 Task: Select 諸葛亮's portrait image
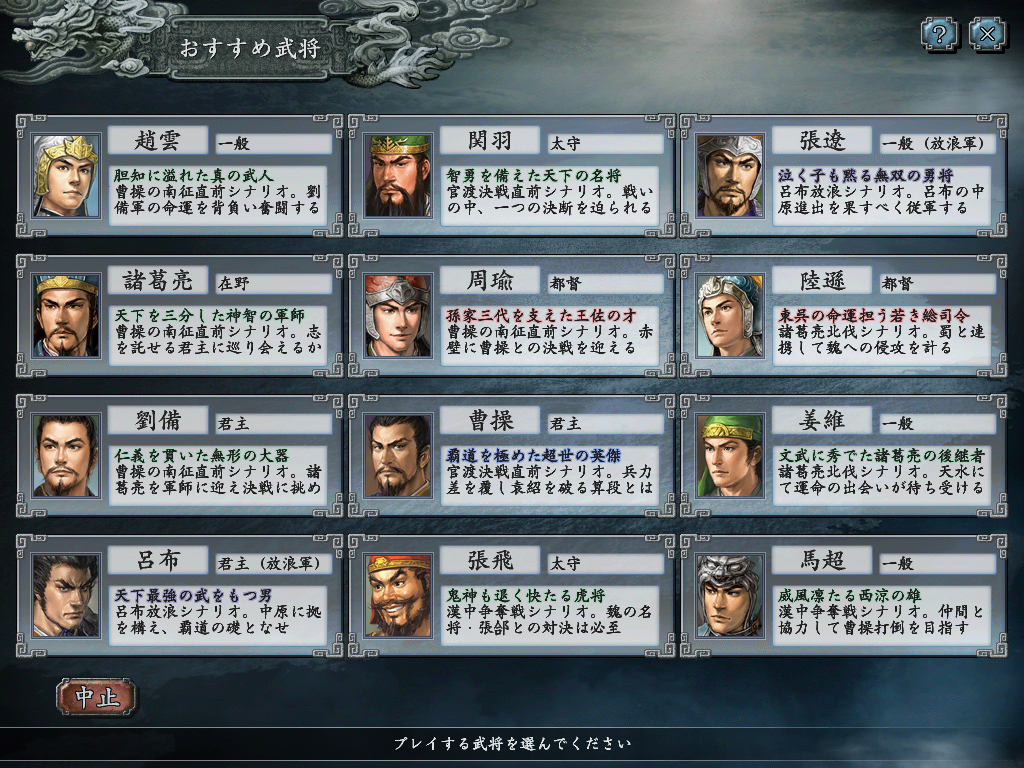pos(66,316)
